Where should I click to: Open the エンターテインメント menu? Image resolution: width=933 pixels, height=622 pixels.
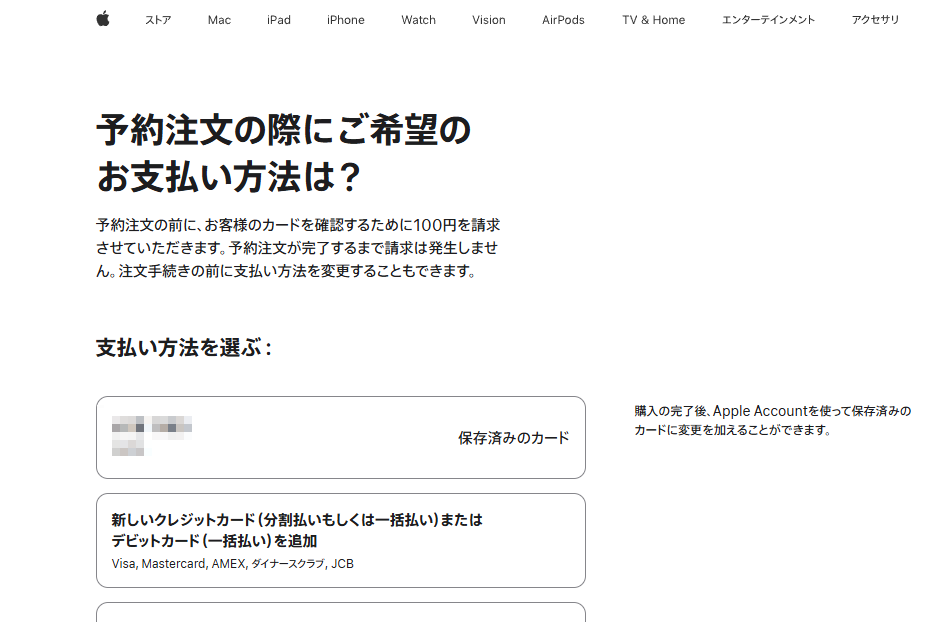768,20
